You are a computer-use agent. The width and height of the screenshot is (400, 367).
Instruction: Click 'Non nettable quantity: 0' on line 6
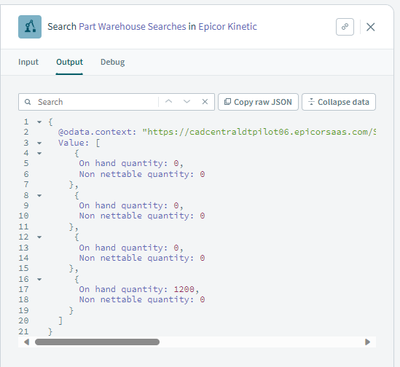coord(142,174)
